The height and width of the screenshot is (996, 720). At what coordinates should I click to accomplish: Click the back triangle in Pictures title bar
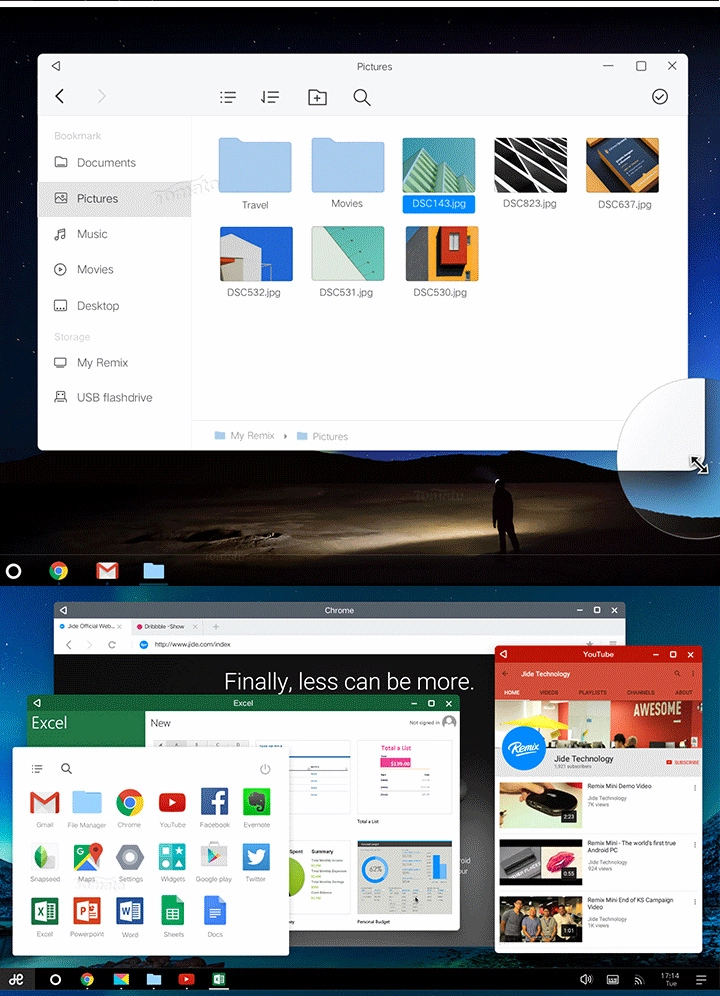56,65
